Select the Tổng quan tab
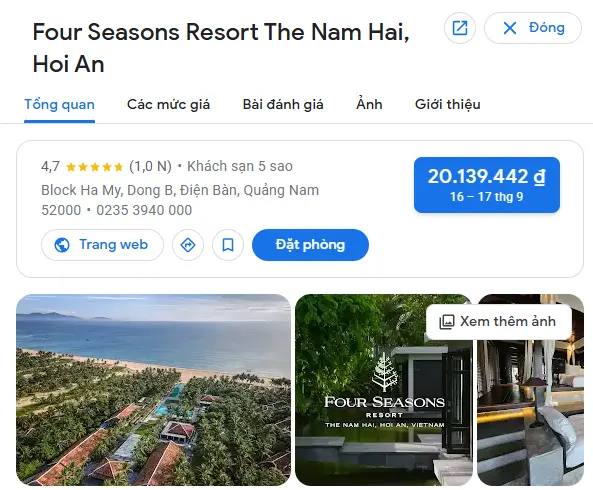 [59, 104]
